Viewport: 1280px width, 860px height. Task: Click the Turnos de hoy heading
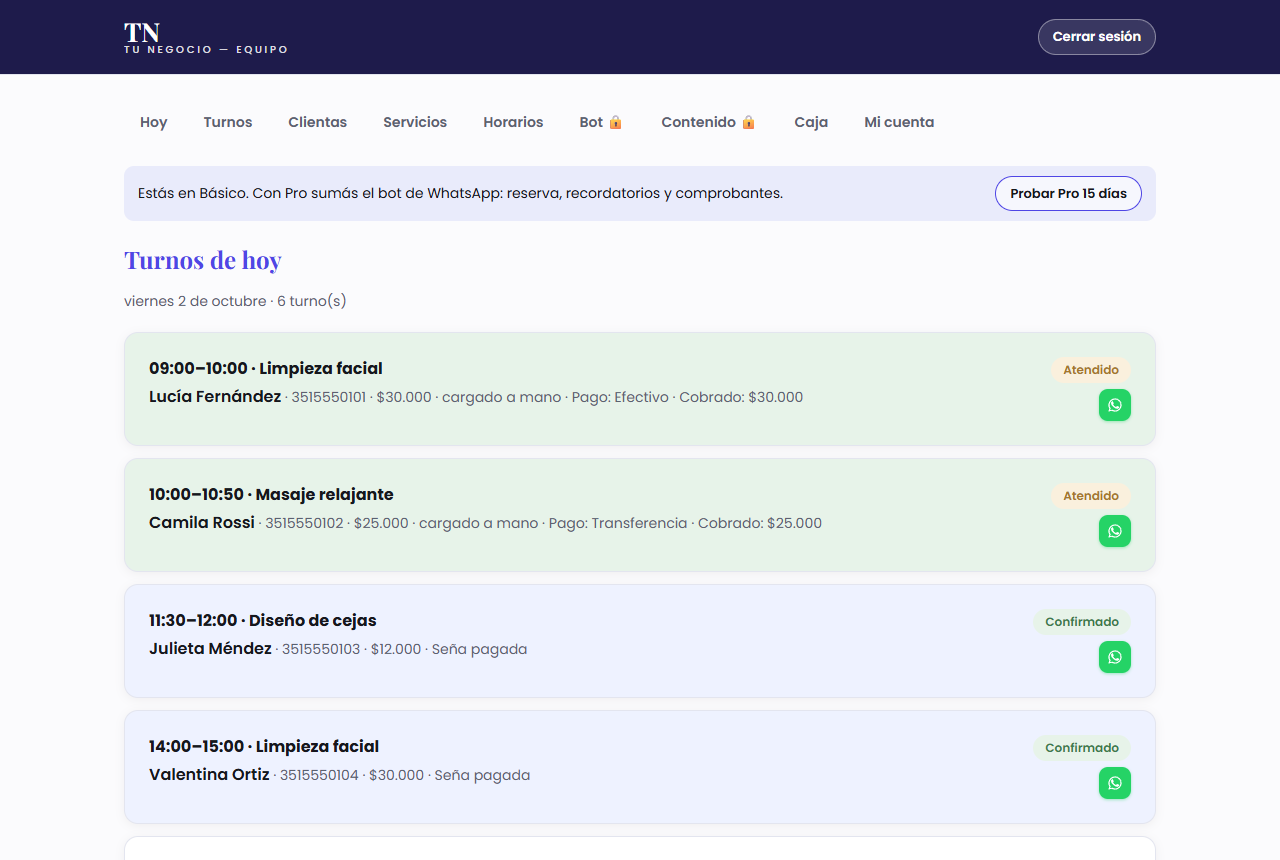[203, 260]
